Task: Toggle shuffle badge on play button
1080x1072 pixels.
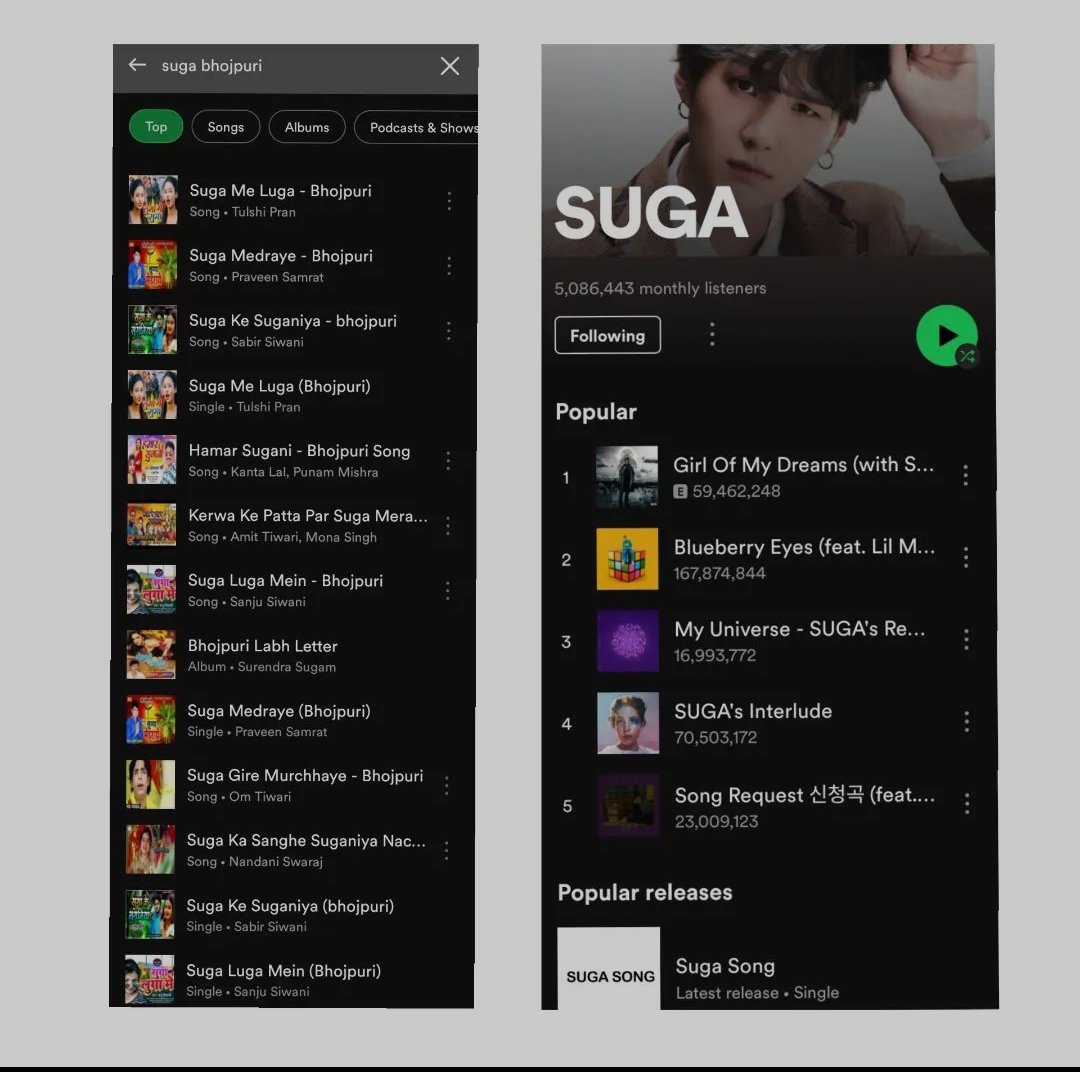Action: click(967, 356)
